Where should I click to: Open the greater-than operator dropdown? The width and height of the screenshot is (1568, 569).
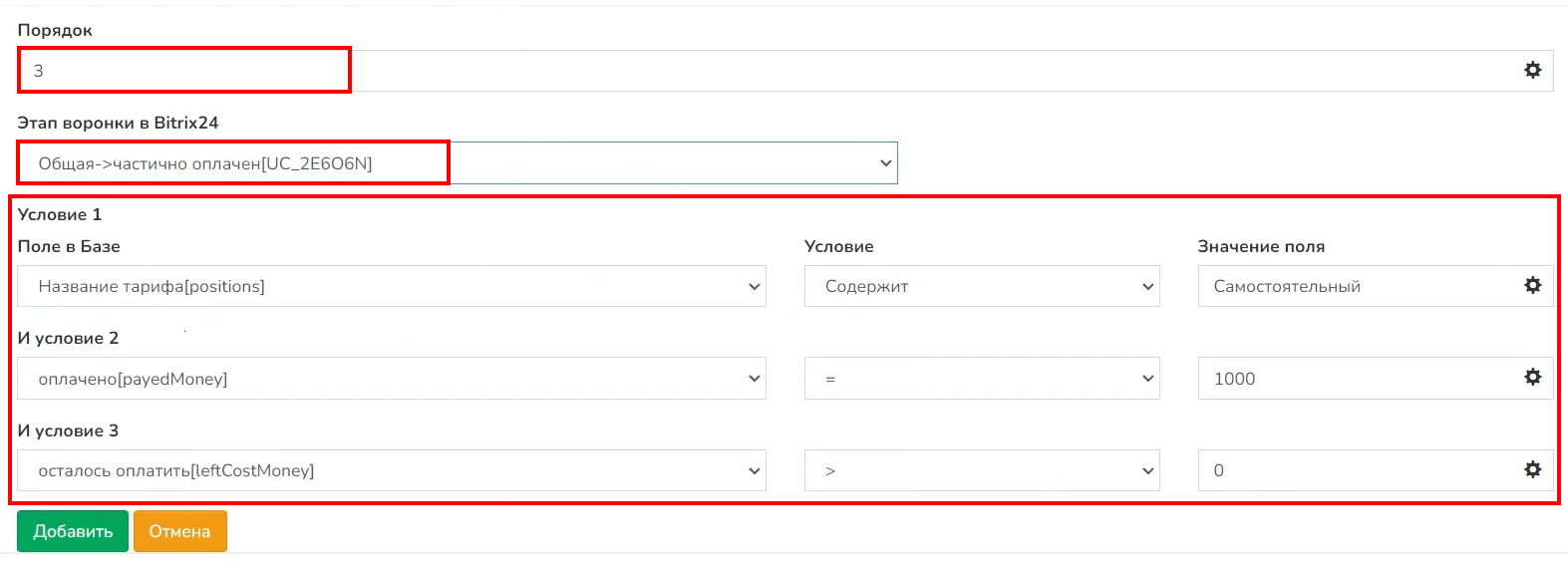981,470
